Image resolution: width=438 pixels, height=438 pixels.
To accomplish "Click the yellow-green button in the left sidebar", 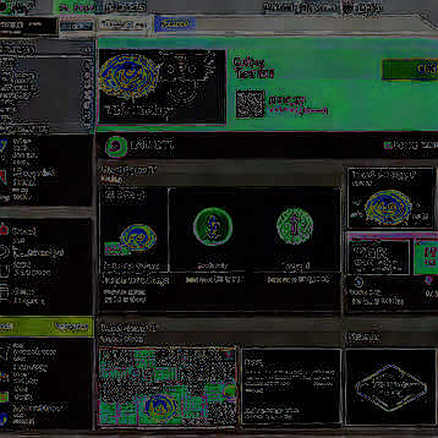I will [46, 326].
